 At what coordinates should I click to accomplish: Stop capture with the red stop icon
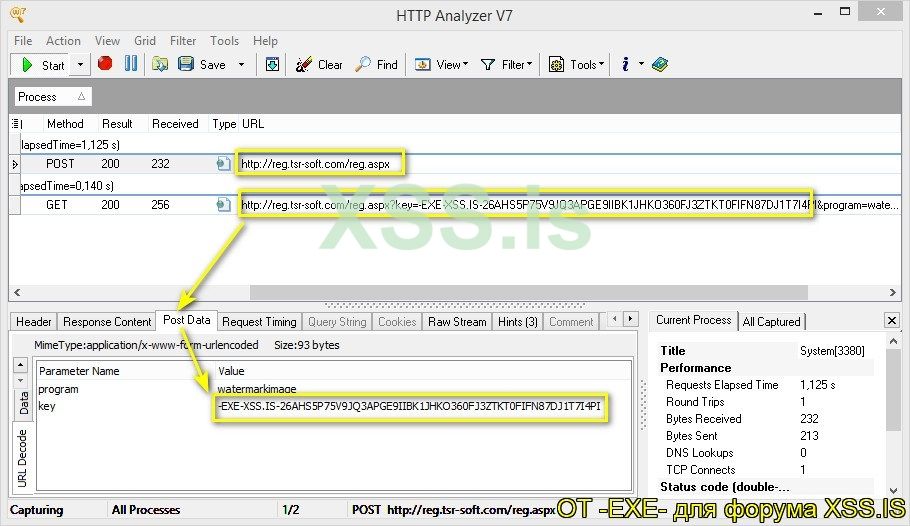(105, 63)
